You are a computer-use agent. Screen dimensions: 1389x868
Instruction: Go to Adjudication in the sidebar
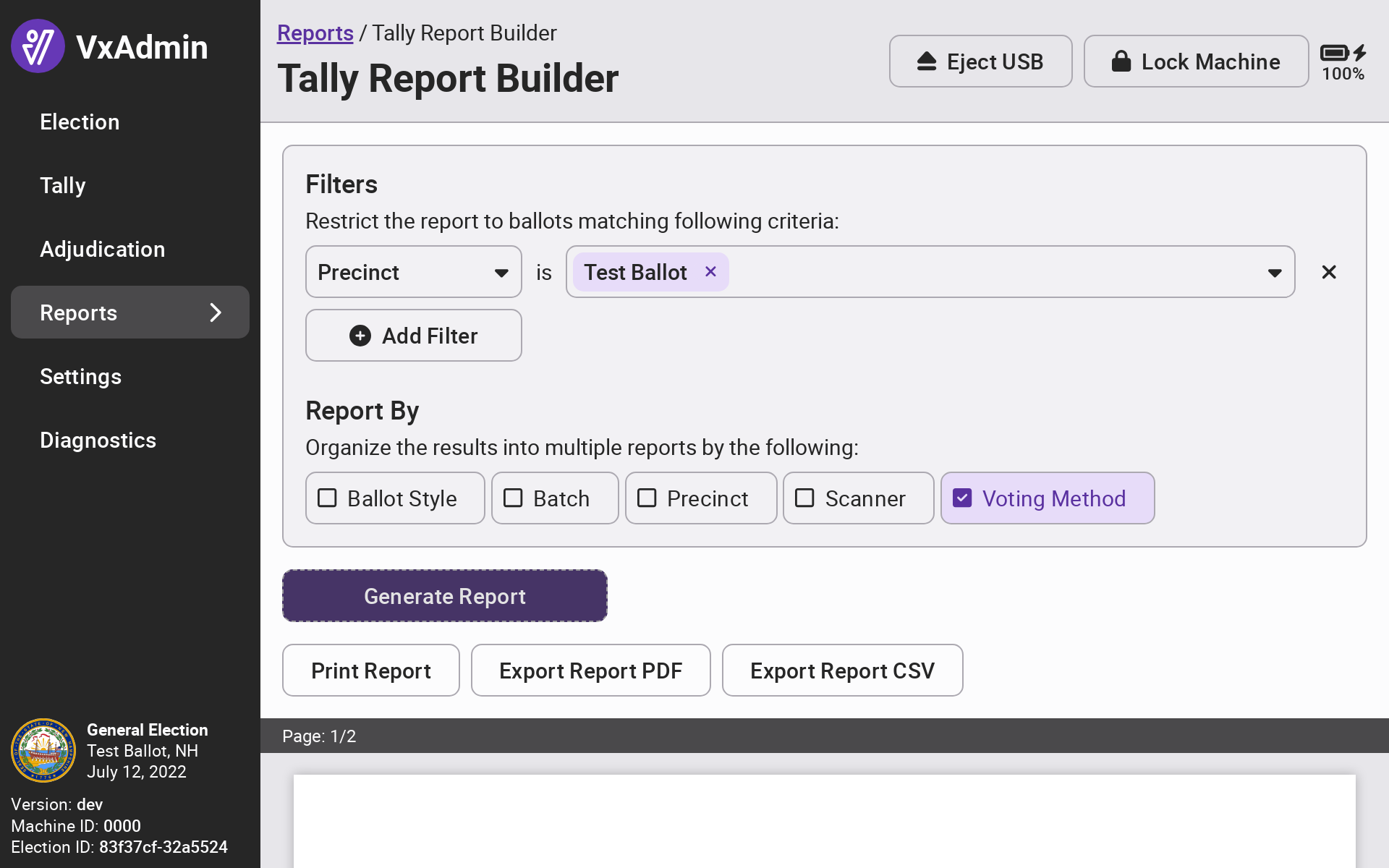point(102,250)
